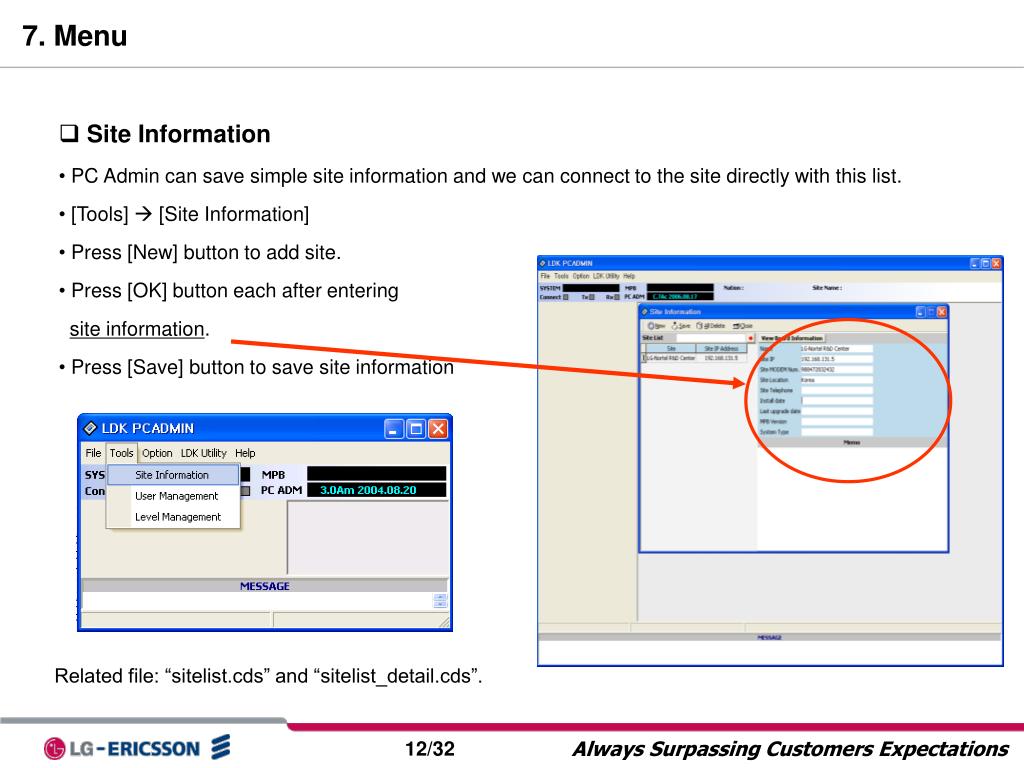Click the message box scroll-up arrow
The height and width of the screenshot is (768, 1024).
(x=440, y=597)
